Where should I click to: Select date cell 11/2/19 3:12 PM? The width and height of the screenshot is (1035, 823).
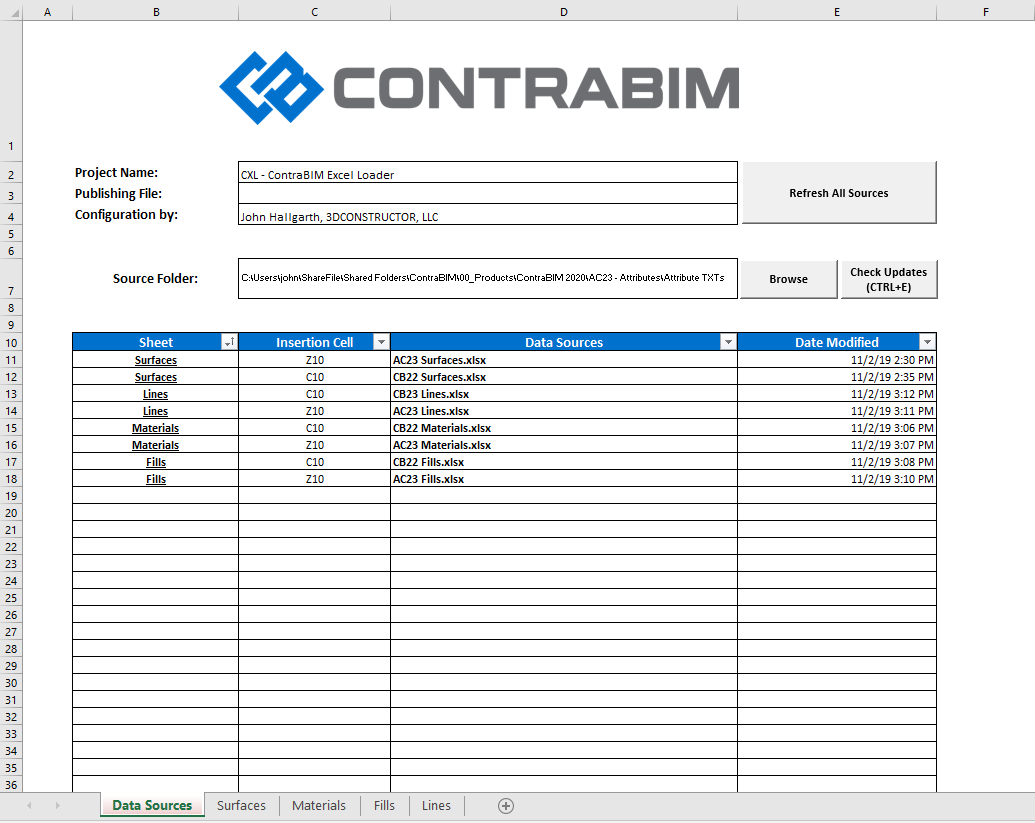tap(837, 394)
